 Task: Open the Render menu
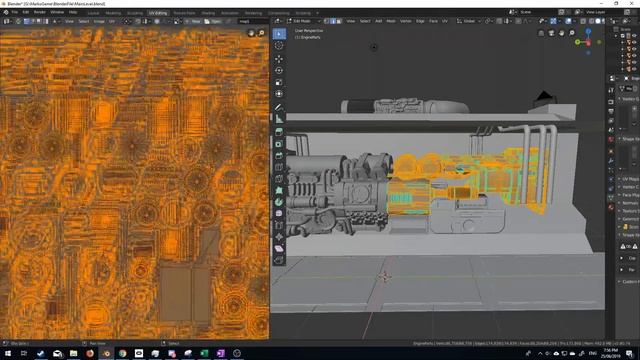40,12
